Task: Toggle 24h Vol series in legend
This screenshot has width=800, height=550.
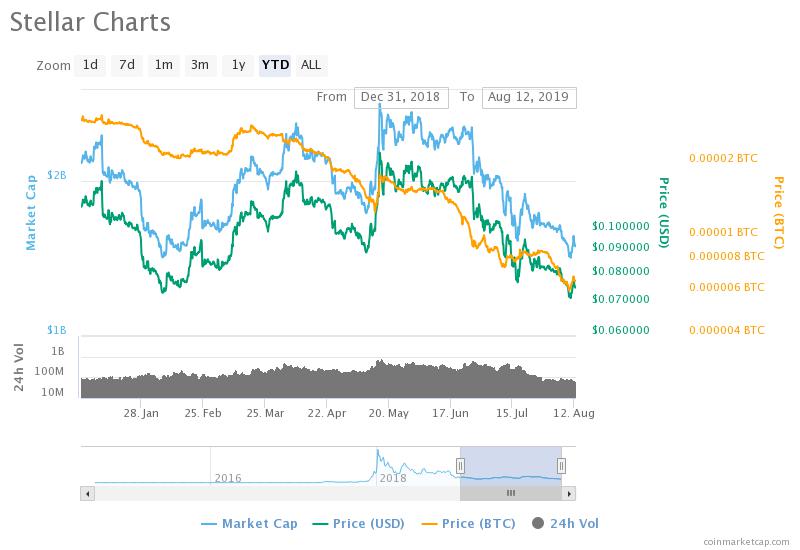Action: pyautogui.click(x=565, y=523)
